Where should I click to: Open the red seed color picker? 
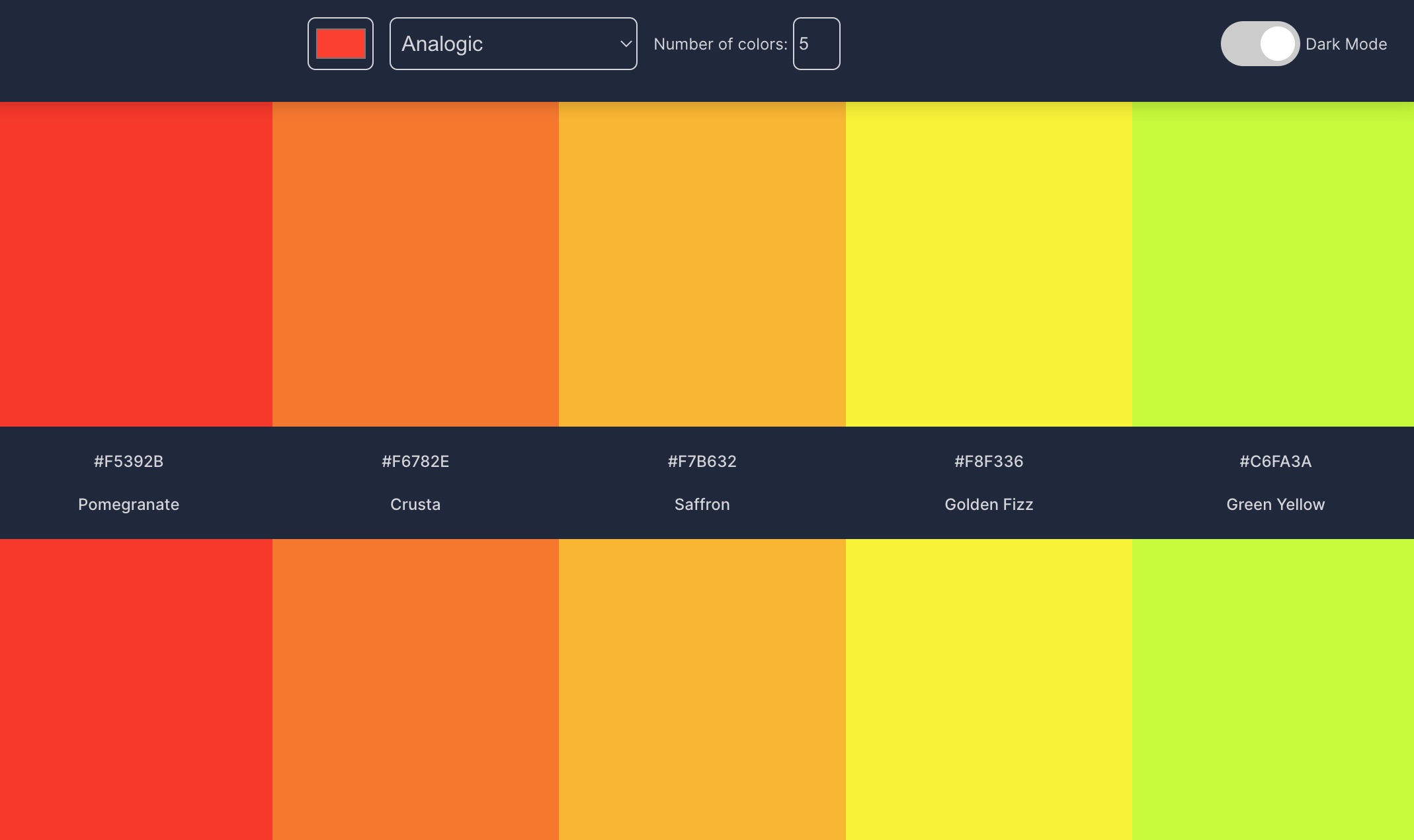point(340,44)
